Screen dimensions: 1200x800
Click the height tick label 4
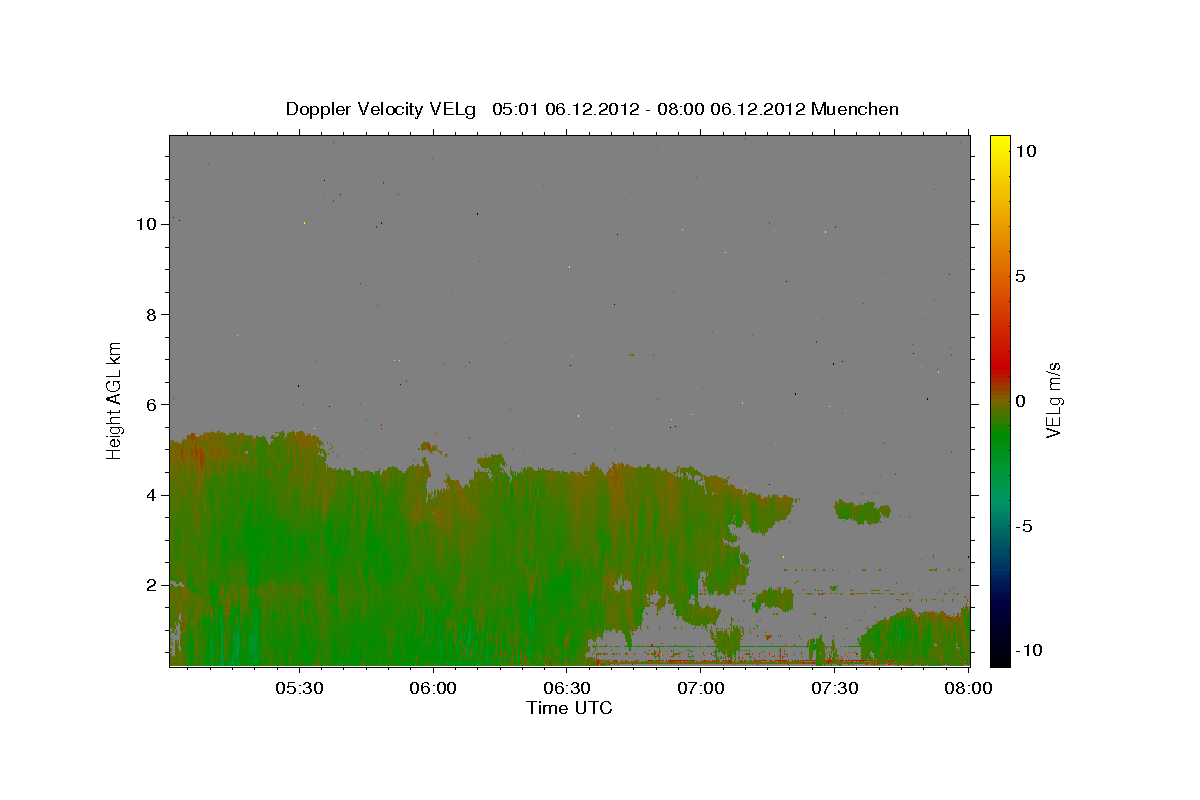pos(151,494)
